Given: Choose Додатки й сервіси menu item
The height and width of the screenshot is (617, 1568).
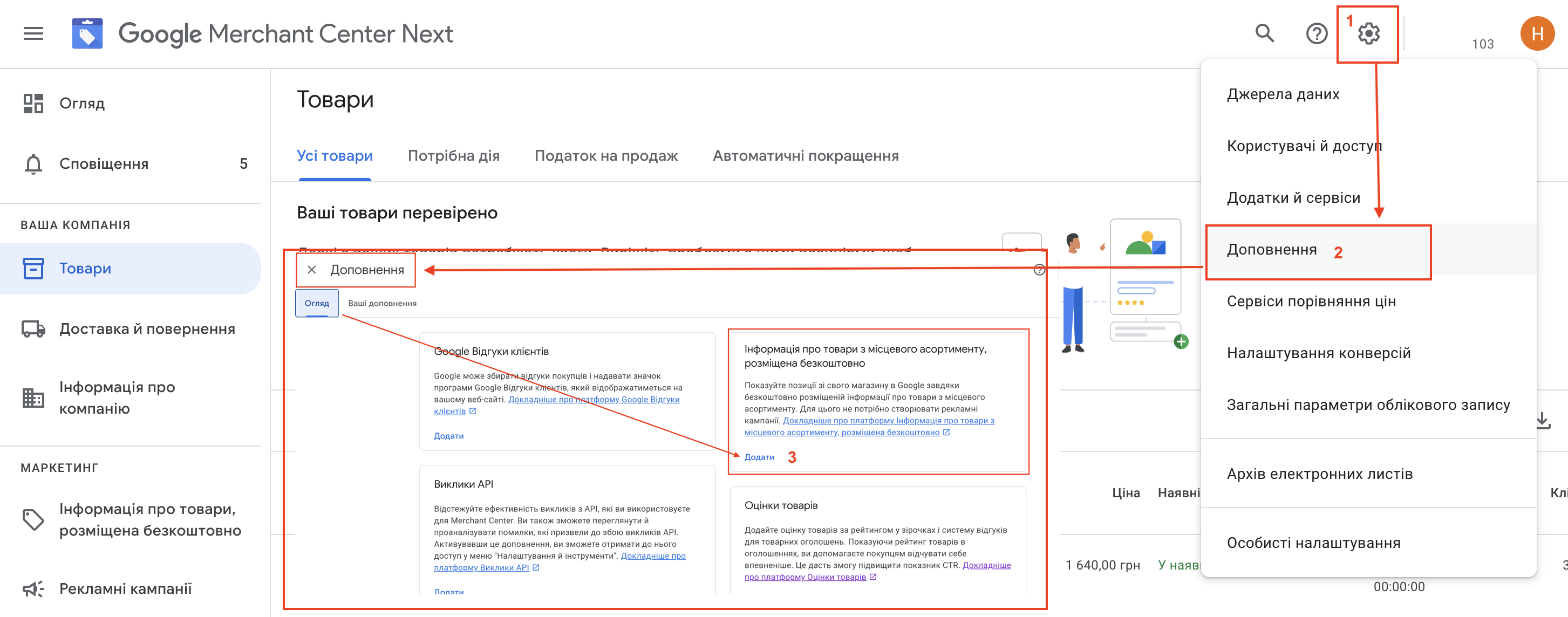Looking at the screenshot, I should click(x=1369, y=198).
